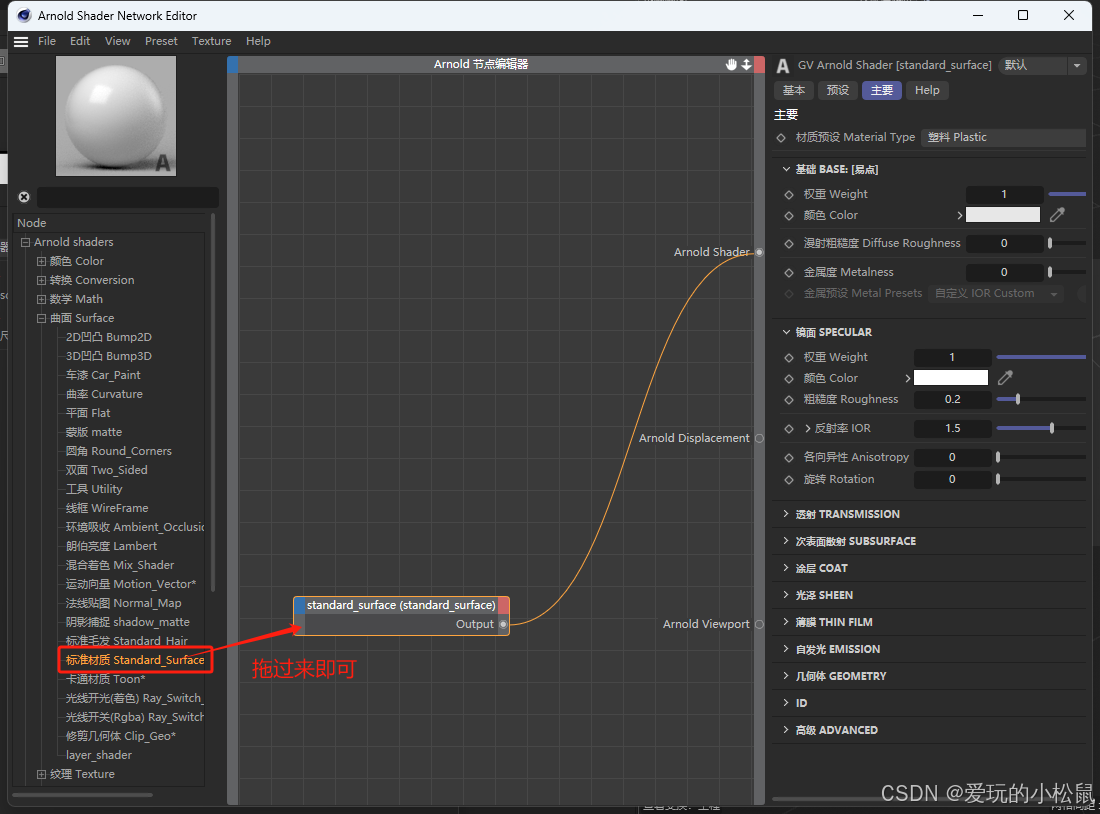Switch to the 预设 tab
Screen dimensions: 1100x814
pos(838,91)
